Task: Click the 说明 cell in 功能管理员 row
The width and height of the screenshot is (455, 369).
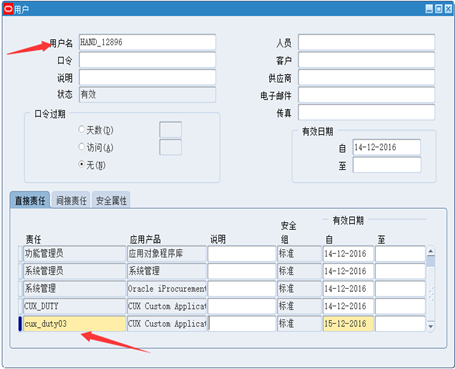Action: (242, 254)
